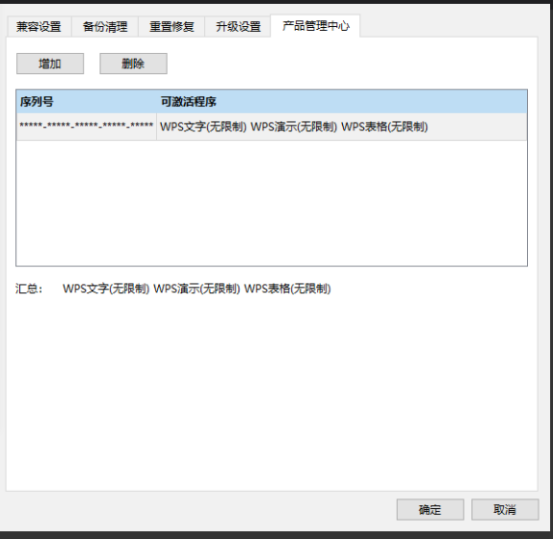This screenshot has width=554, height=539.
Task: Switch to the 兼容设置 tab
Action: [x=39, y=26]
